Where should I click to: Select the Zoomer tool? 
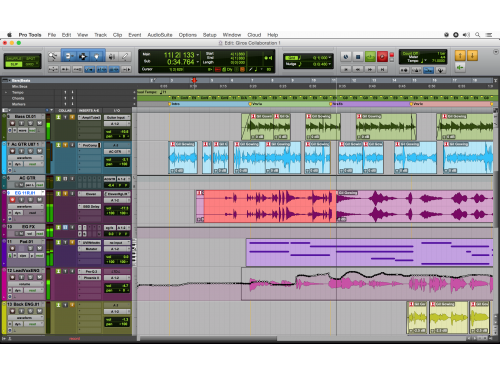[x=53, y=56]
